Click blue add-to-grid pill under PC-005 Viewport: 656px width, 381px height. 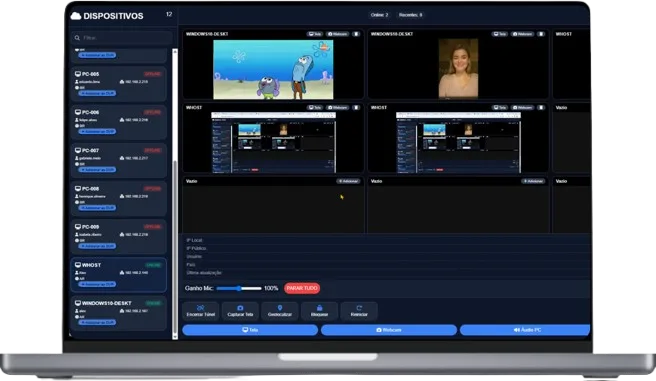97,93
